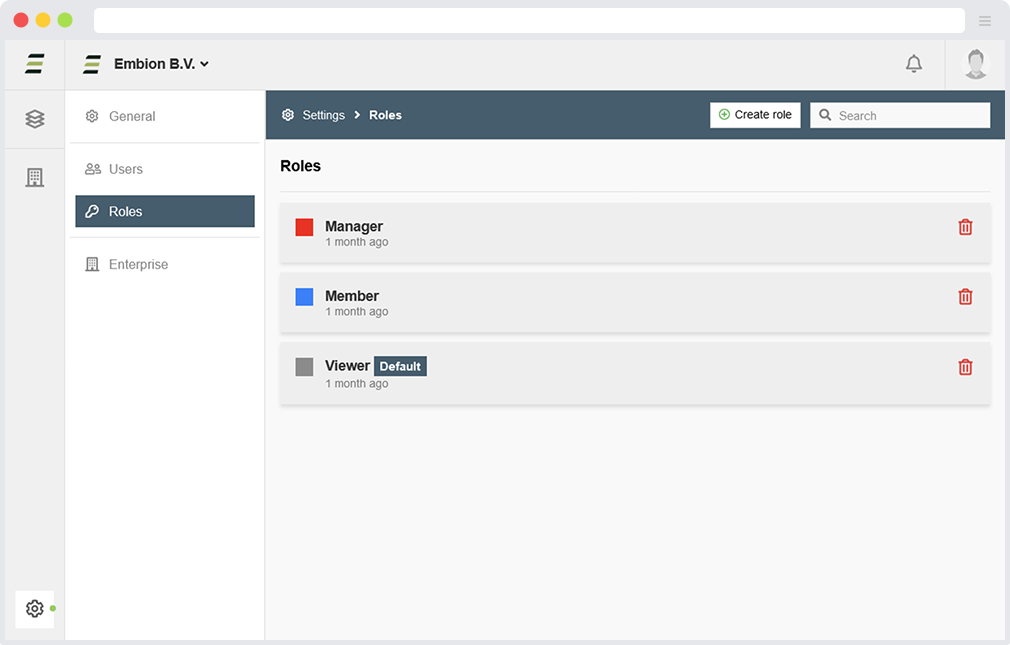Delete the Manager role with trash icon
This screenshot has height=645, width=1010.
(x=965, y=227)
